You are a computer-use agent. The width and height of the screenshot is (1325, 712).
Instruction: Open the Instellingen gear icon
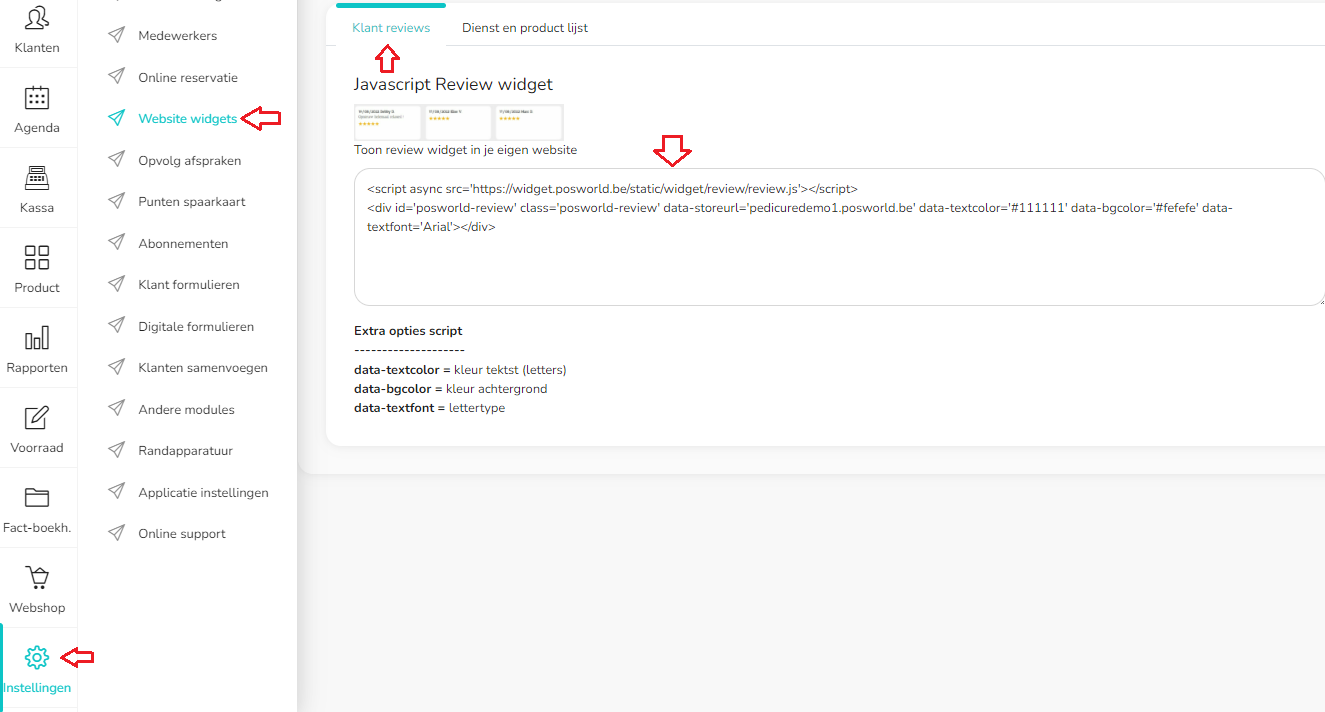37,657
